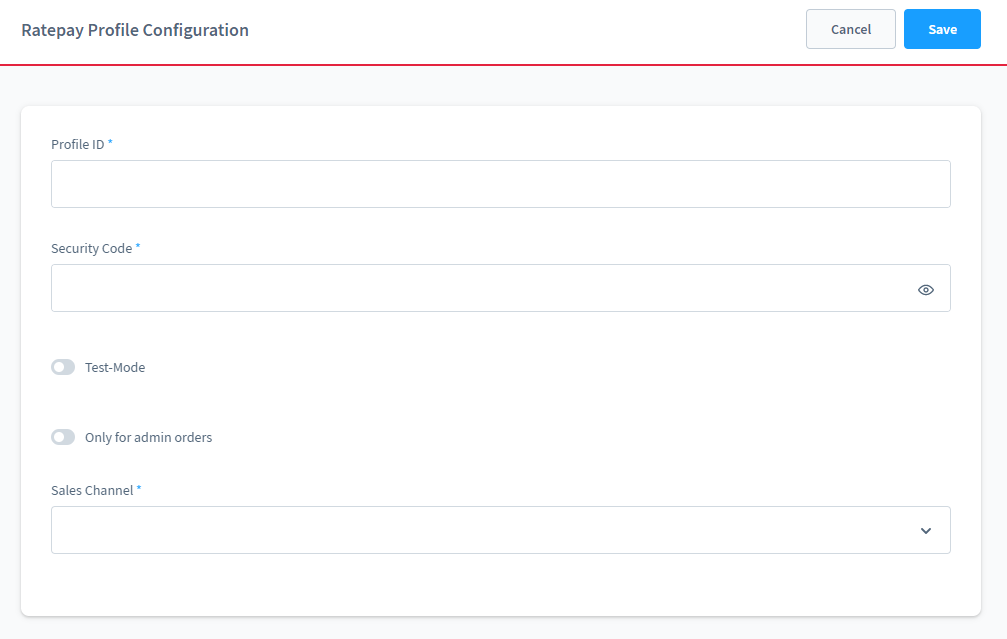Image resolution: width=1007 pixels, height=639 pixels.
Task: Reveal the security code with the eye icon
Action: (x=925, y=290)
